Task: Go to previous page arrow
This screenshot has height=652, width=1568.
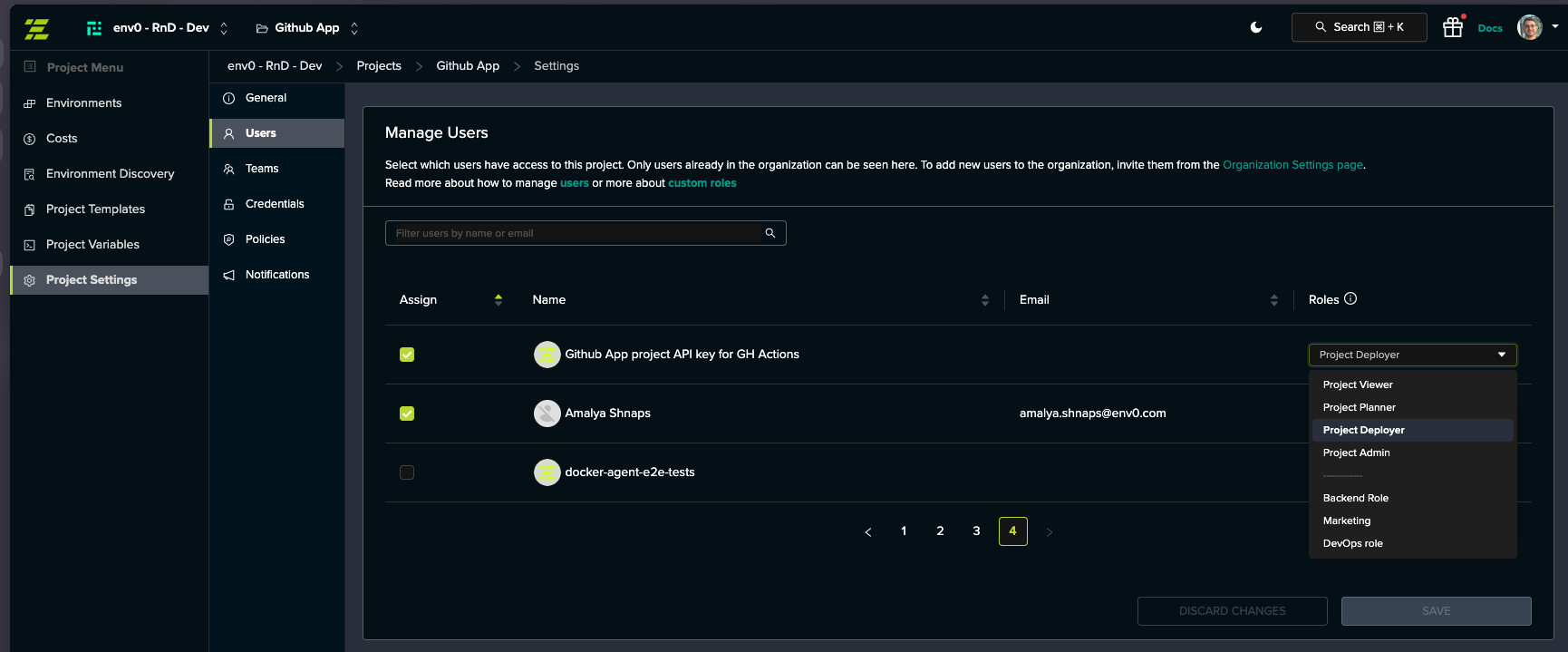Action: click(868, 532)
